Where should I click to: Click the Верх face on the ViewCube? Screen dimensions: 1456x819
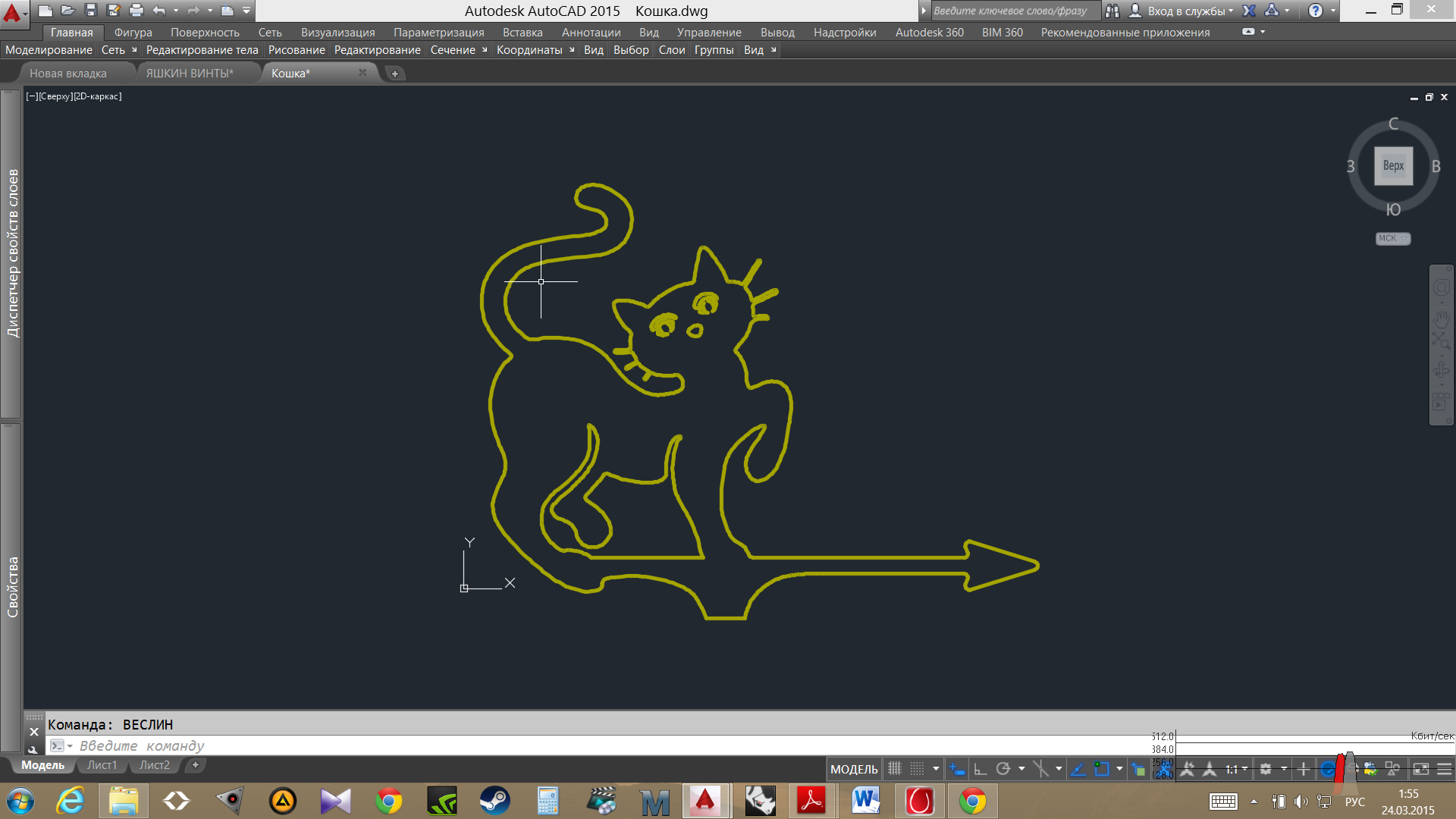tap(1393, 166)
